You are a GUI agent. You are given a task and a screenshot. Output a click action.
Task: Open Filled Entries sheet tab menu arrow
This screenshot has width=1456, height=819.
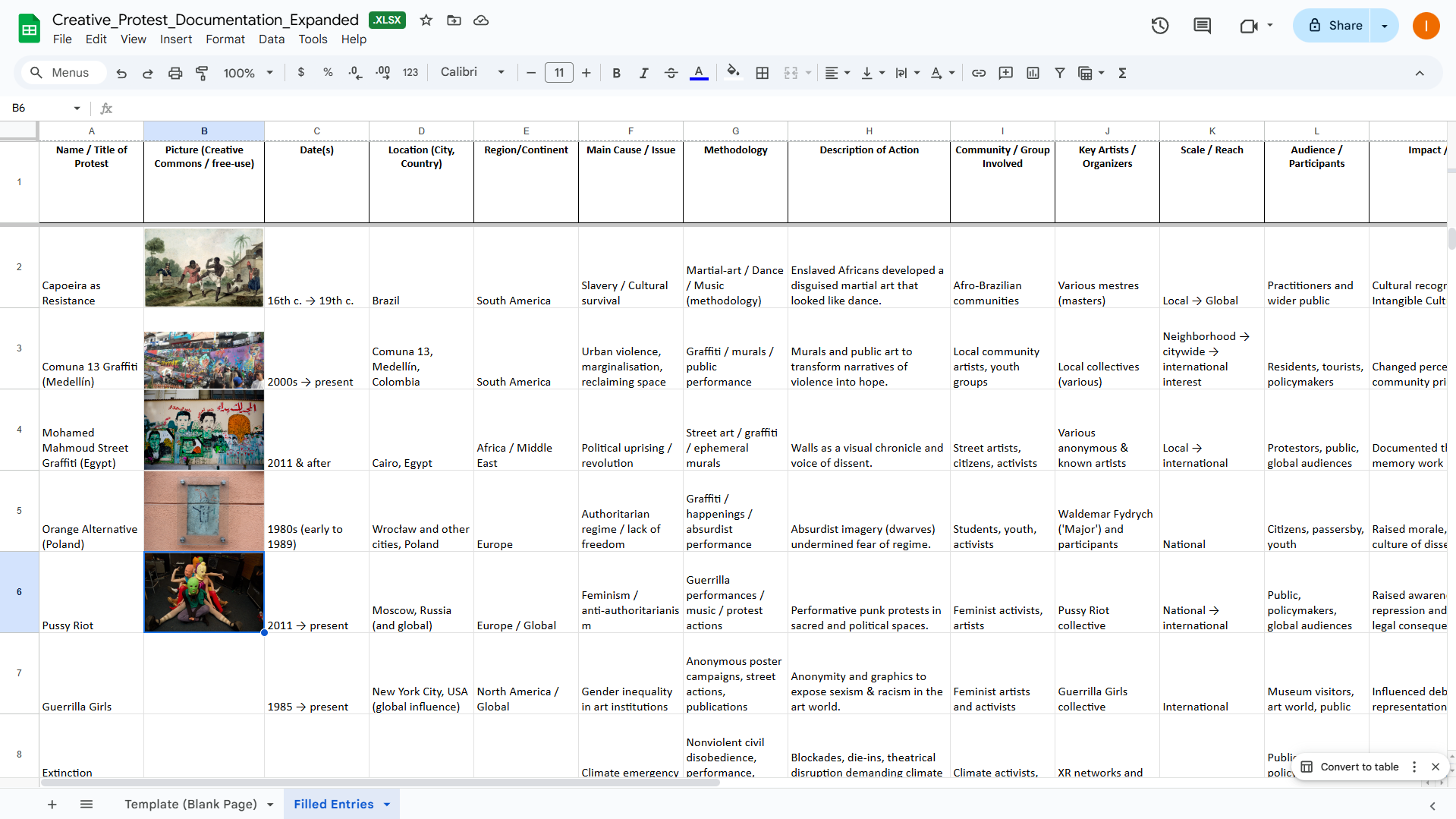pos(387,805)
